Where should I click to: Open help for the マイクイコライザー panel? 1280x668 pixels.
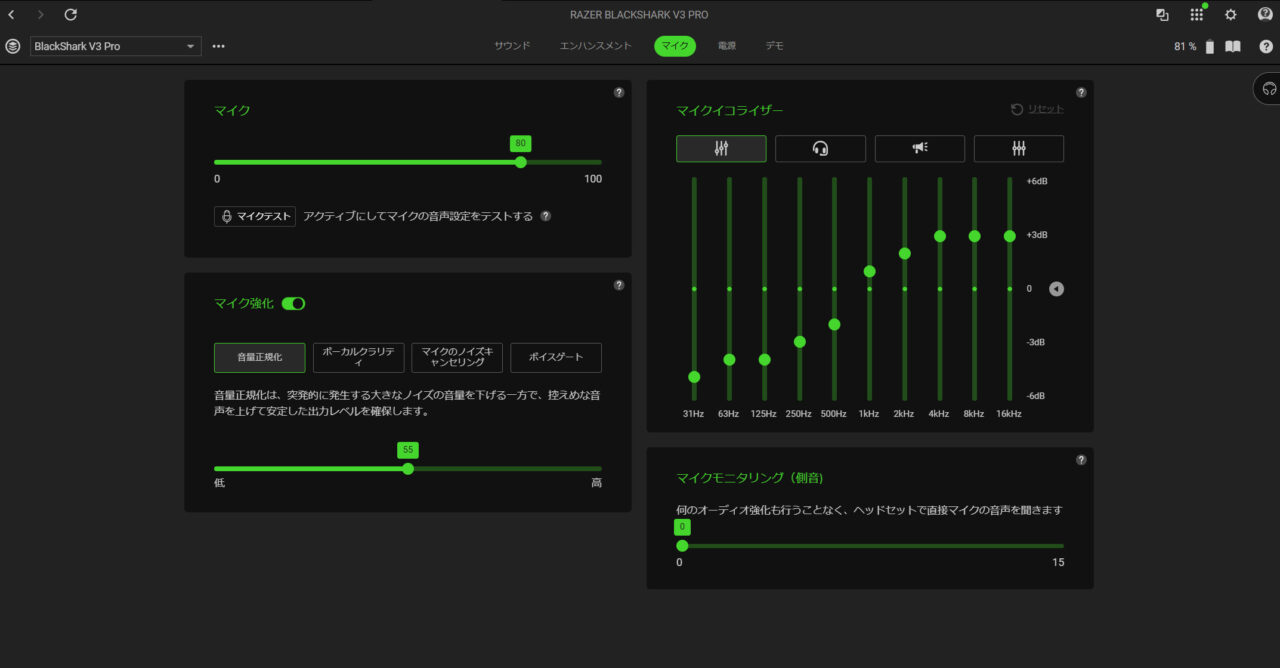click(1081, 92)
